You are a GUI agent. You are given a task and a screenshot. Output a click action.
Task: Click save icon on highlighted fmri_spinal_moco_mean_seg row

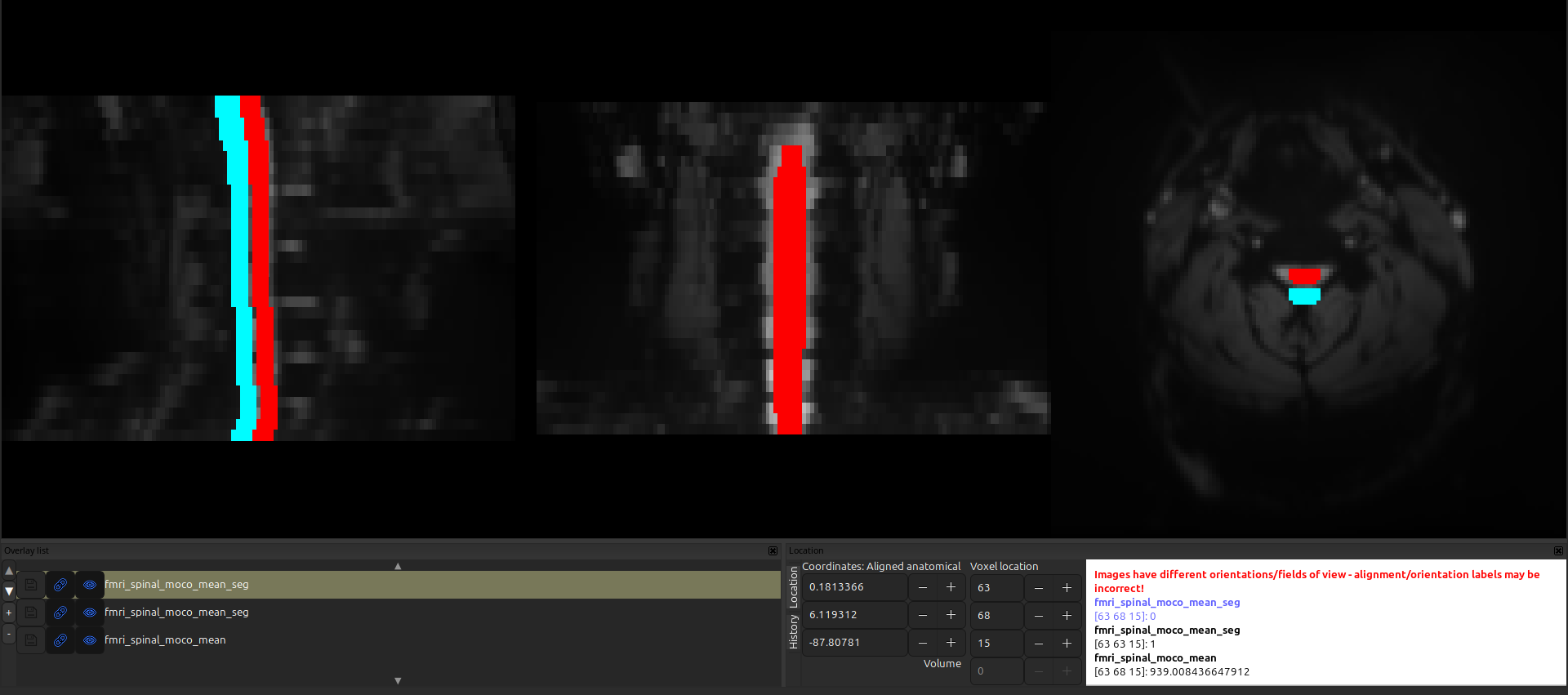point(31,585)
